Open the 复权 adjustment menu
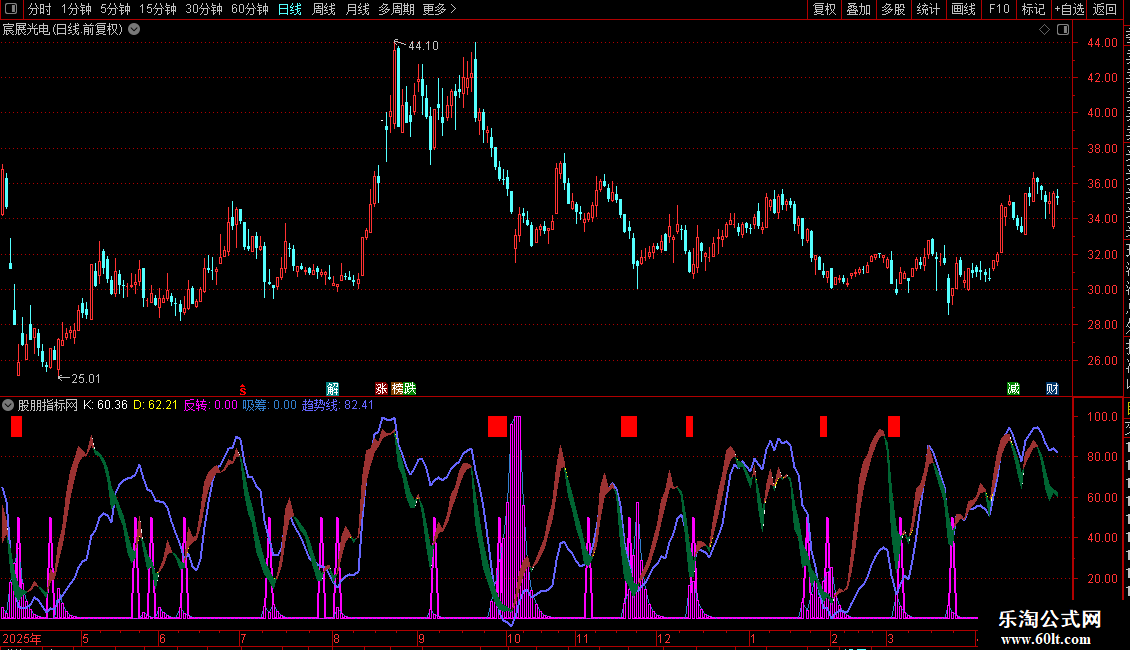 tap(824, 9)
